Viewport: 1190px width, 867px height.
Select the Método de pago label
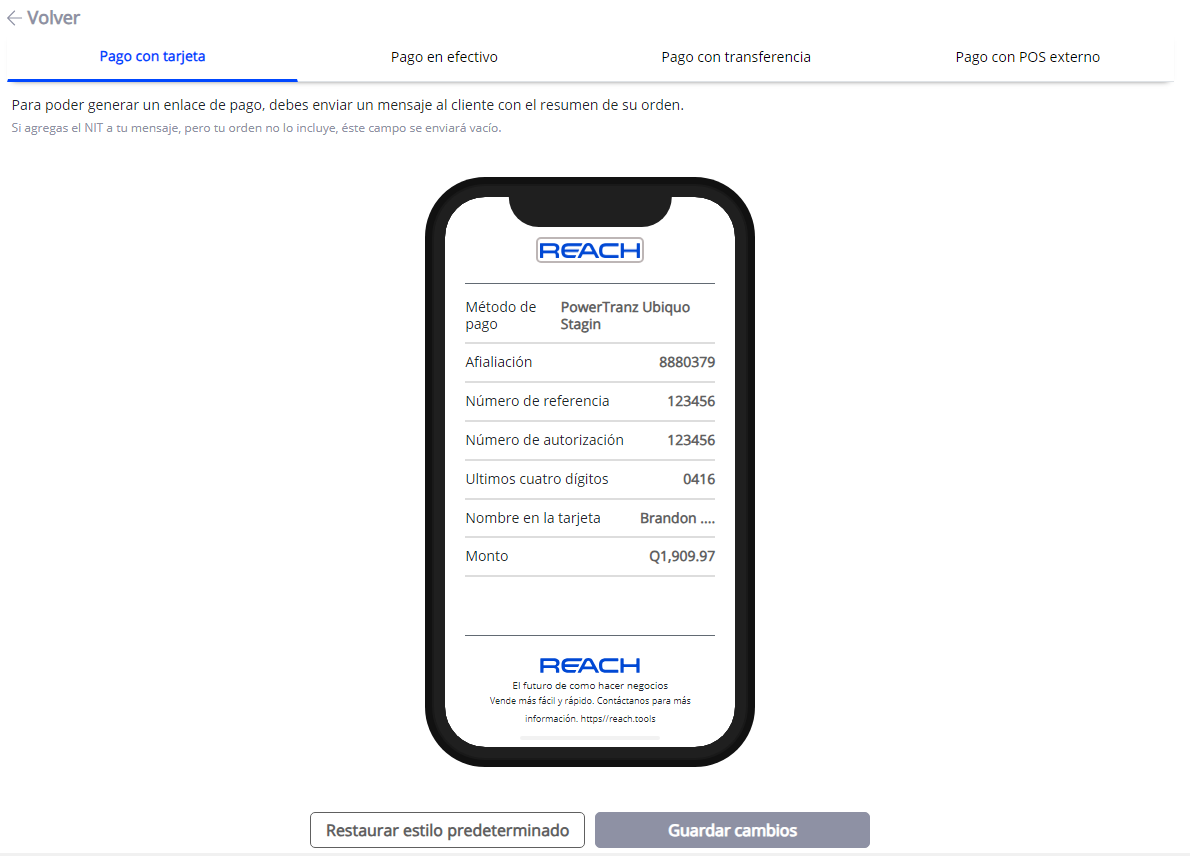point(501,316)
